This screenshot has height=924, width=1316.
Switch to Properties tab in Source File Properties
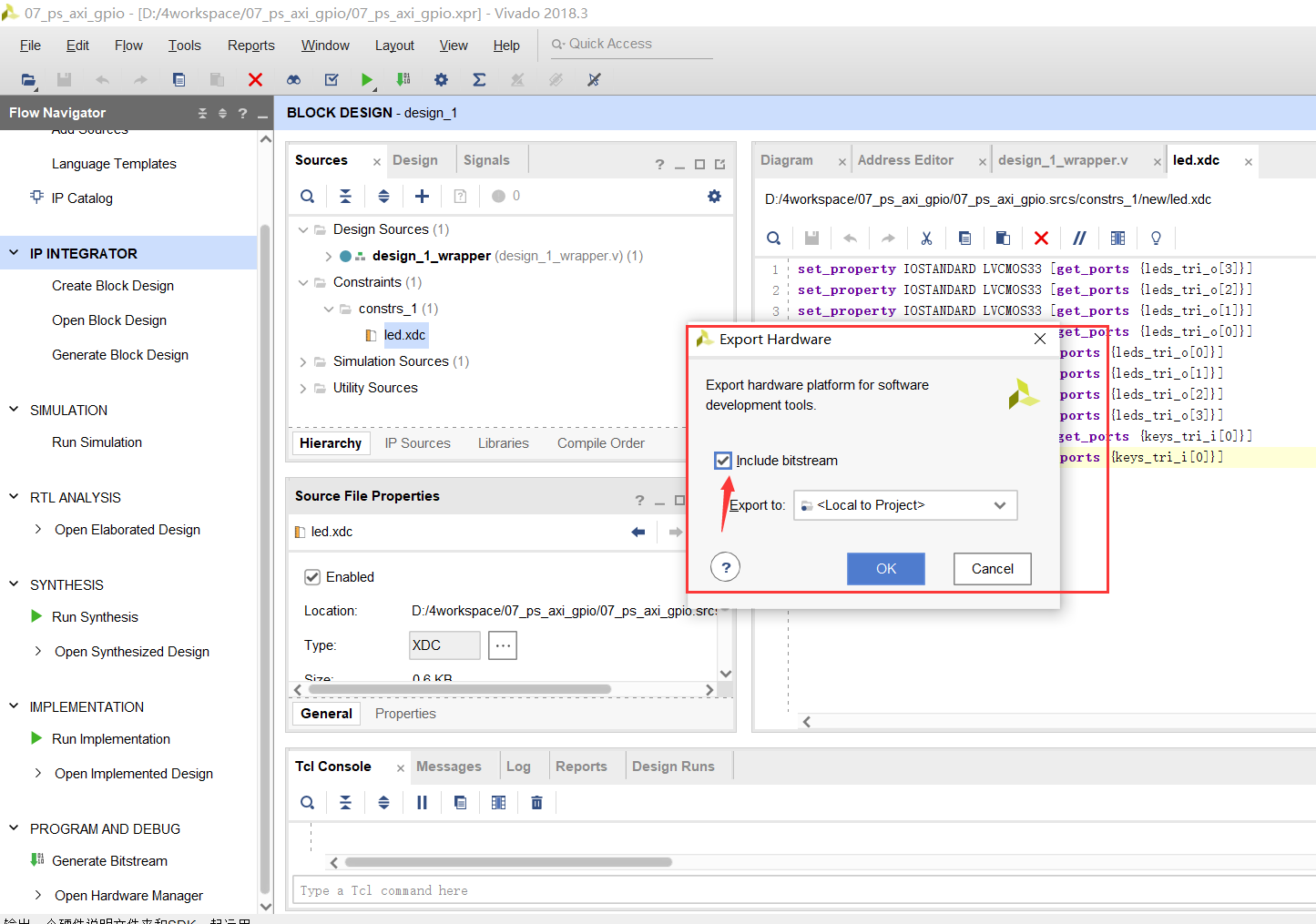pos(405,714)
